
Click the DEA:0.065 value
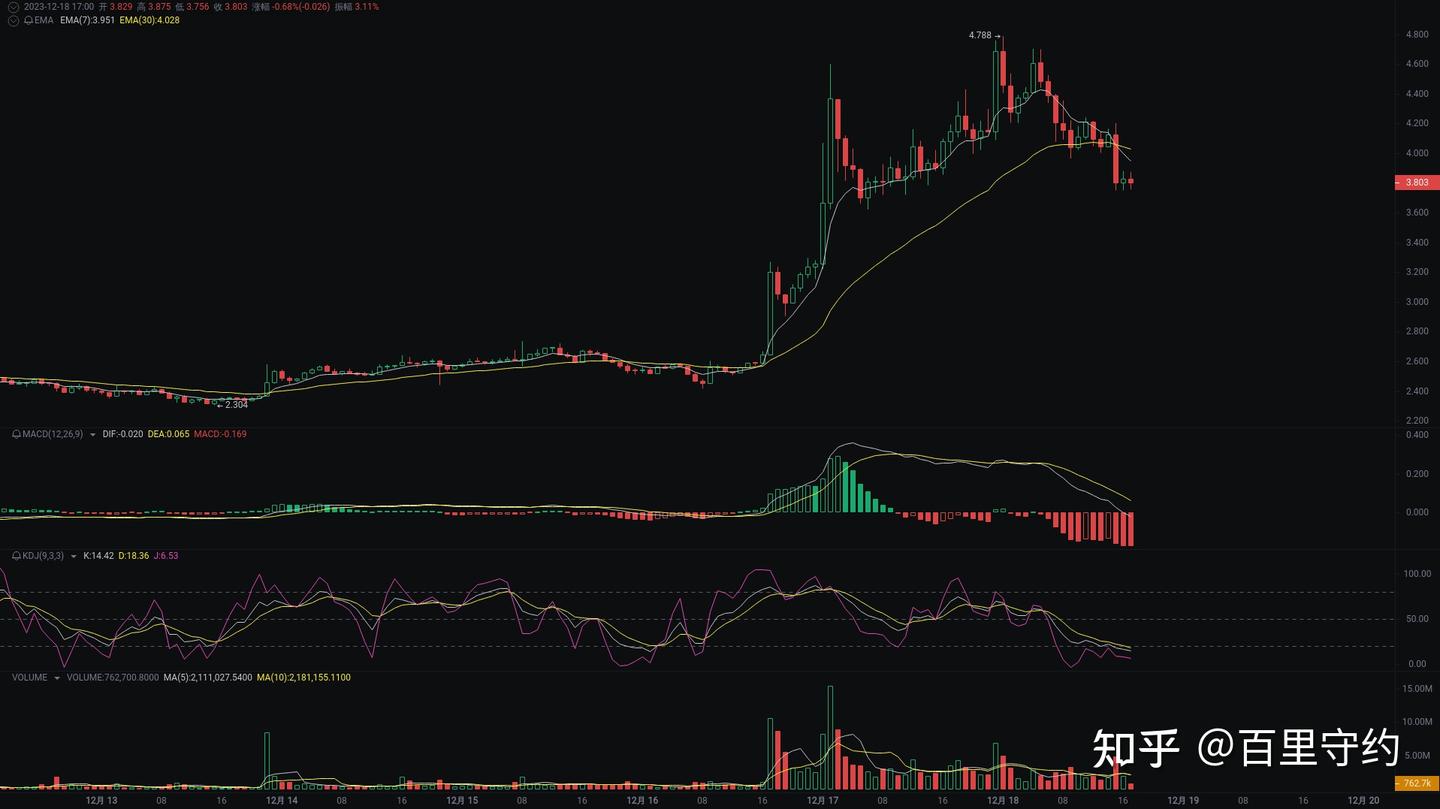pyautogui.click(x=169, y=434)
